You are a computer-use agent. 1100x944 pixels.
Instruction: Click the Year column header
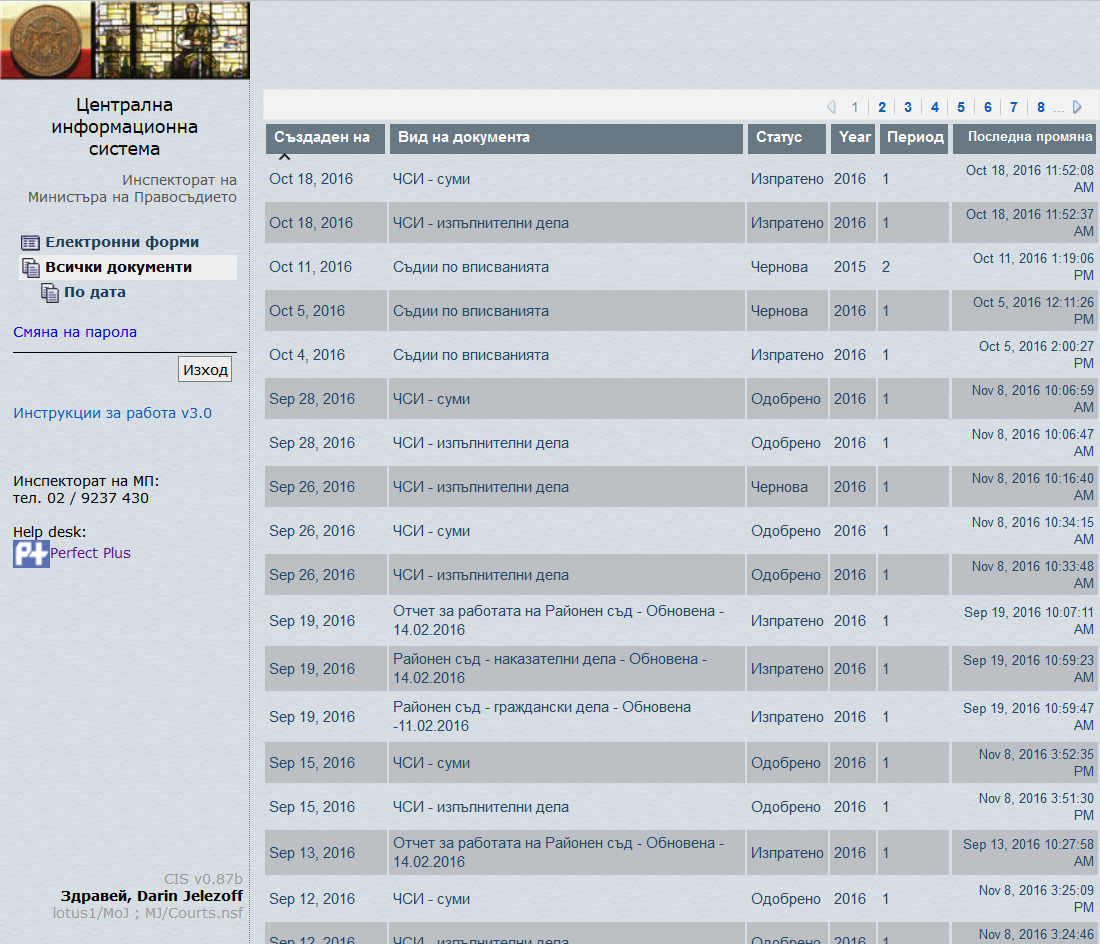point(854,138)
